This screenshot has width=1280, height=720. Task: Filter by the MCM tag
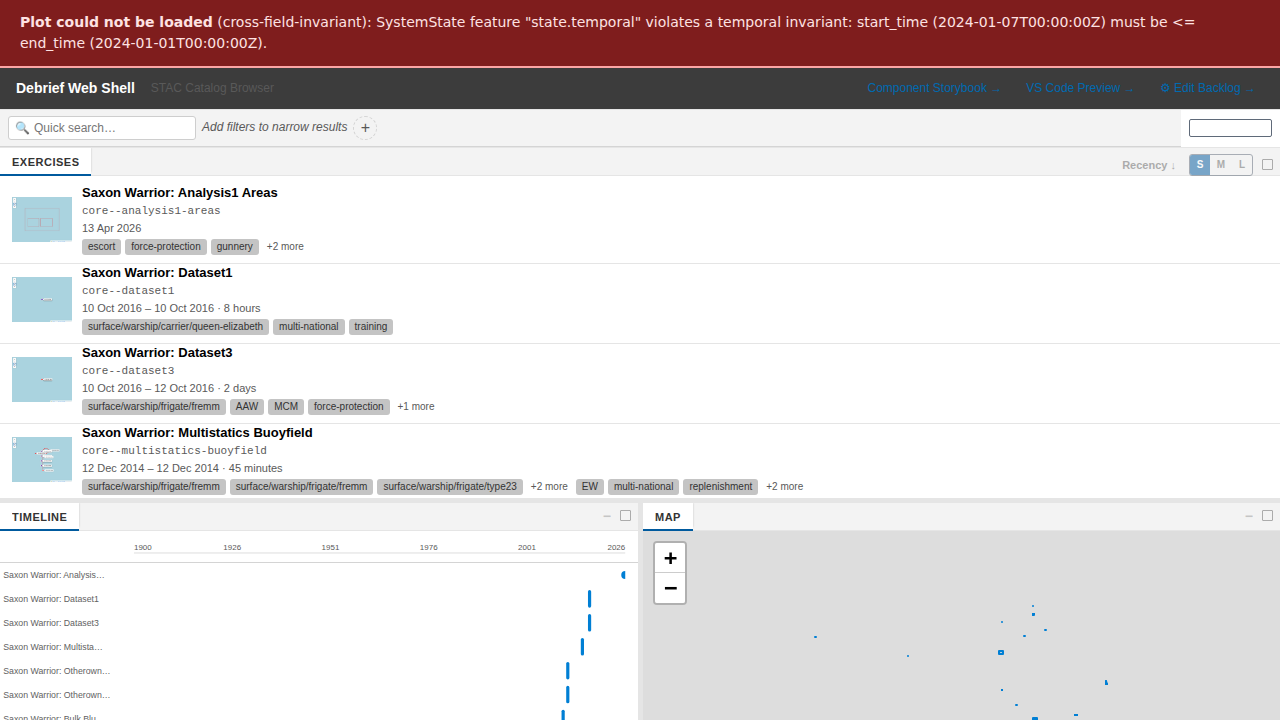(x=286, y=407)
